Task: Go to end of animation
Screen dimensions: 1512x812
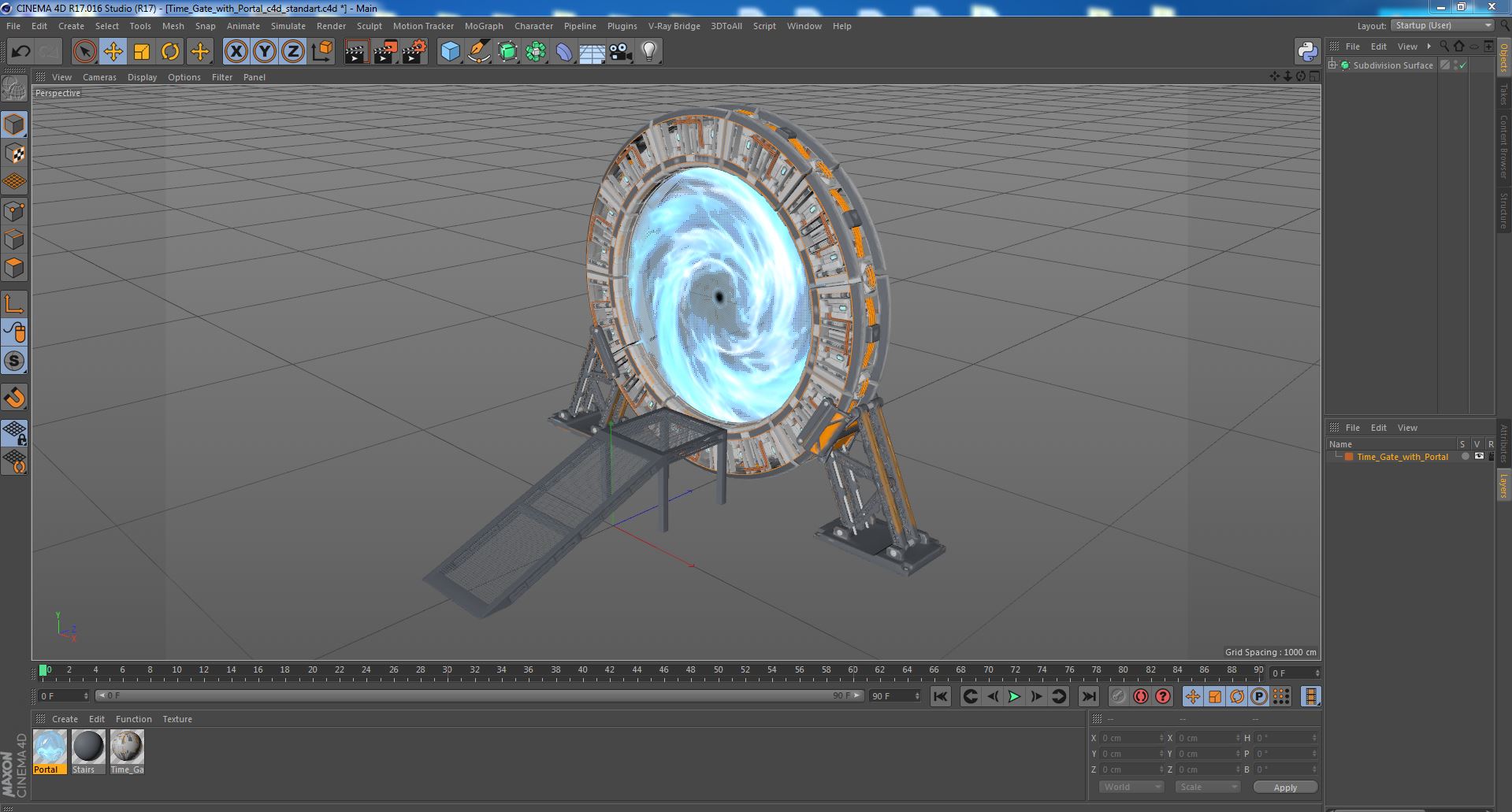Action: (1088, 696)
